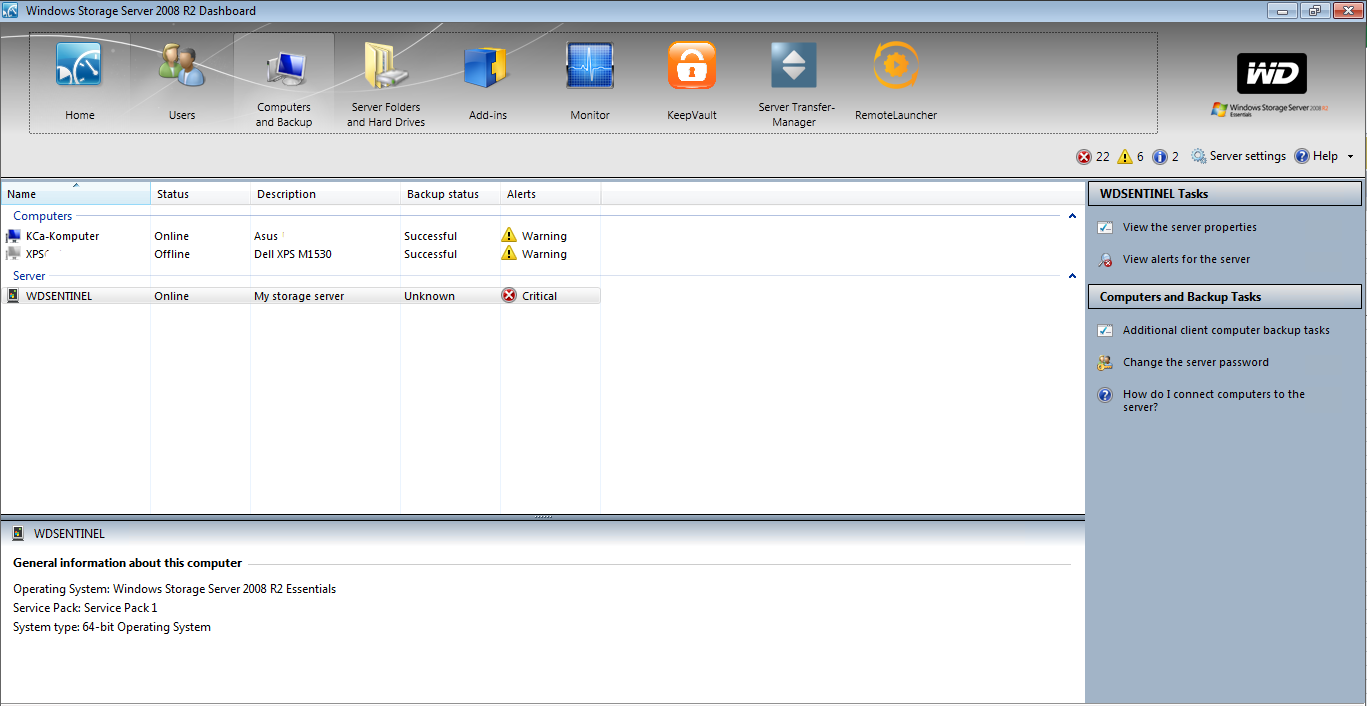Click the WDSENTINEL server icon in list

[x=13, y=296]
